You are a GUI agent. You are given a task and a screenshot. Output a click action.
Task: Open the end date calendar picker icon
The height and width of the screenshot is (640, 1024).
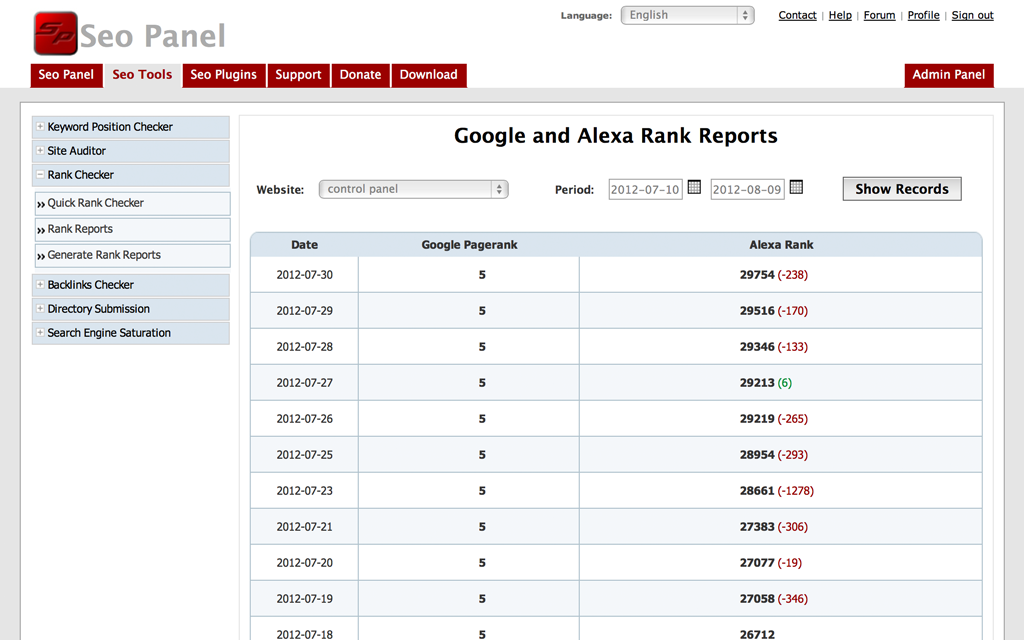(796, 187)
